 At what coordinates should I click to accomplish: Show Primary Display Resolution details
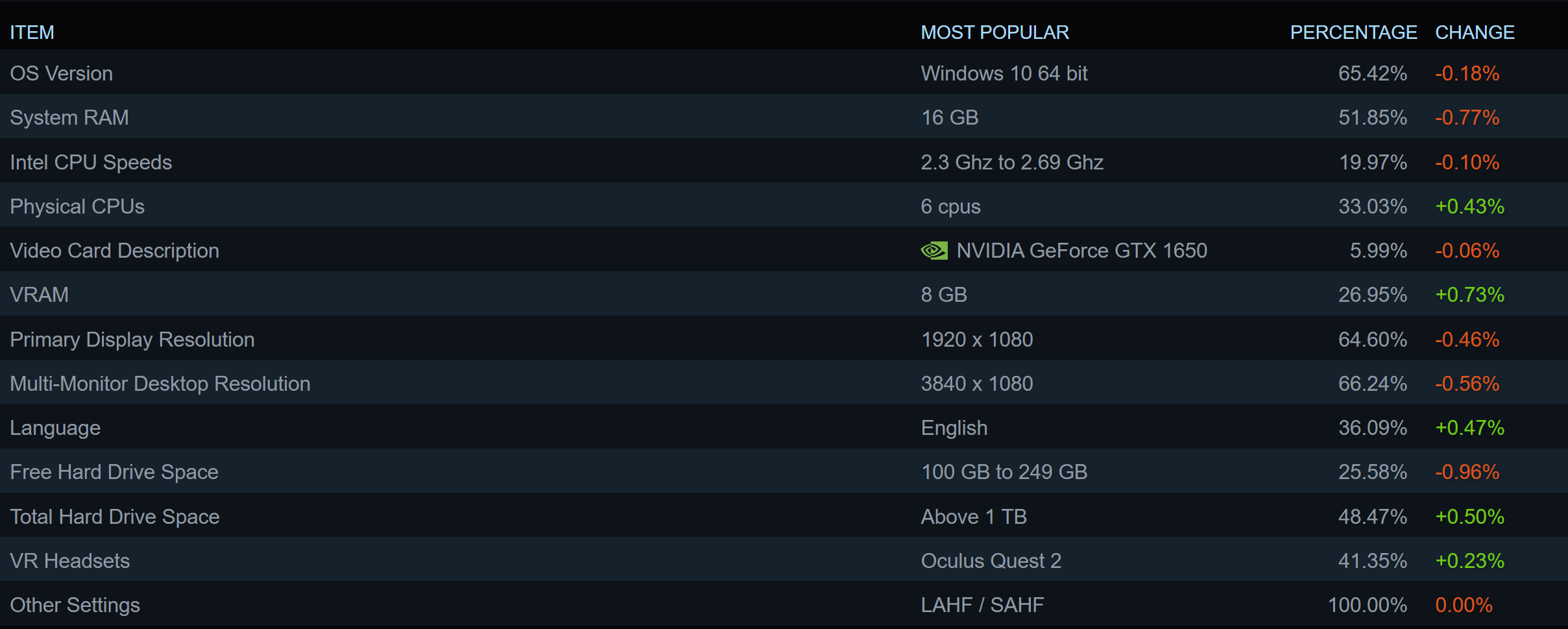pos(132,339)
